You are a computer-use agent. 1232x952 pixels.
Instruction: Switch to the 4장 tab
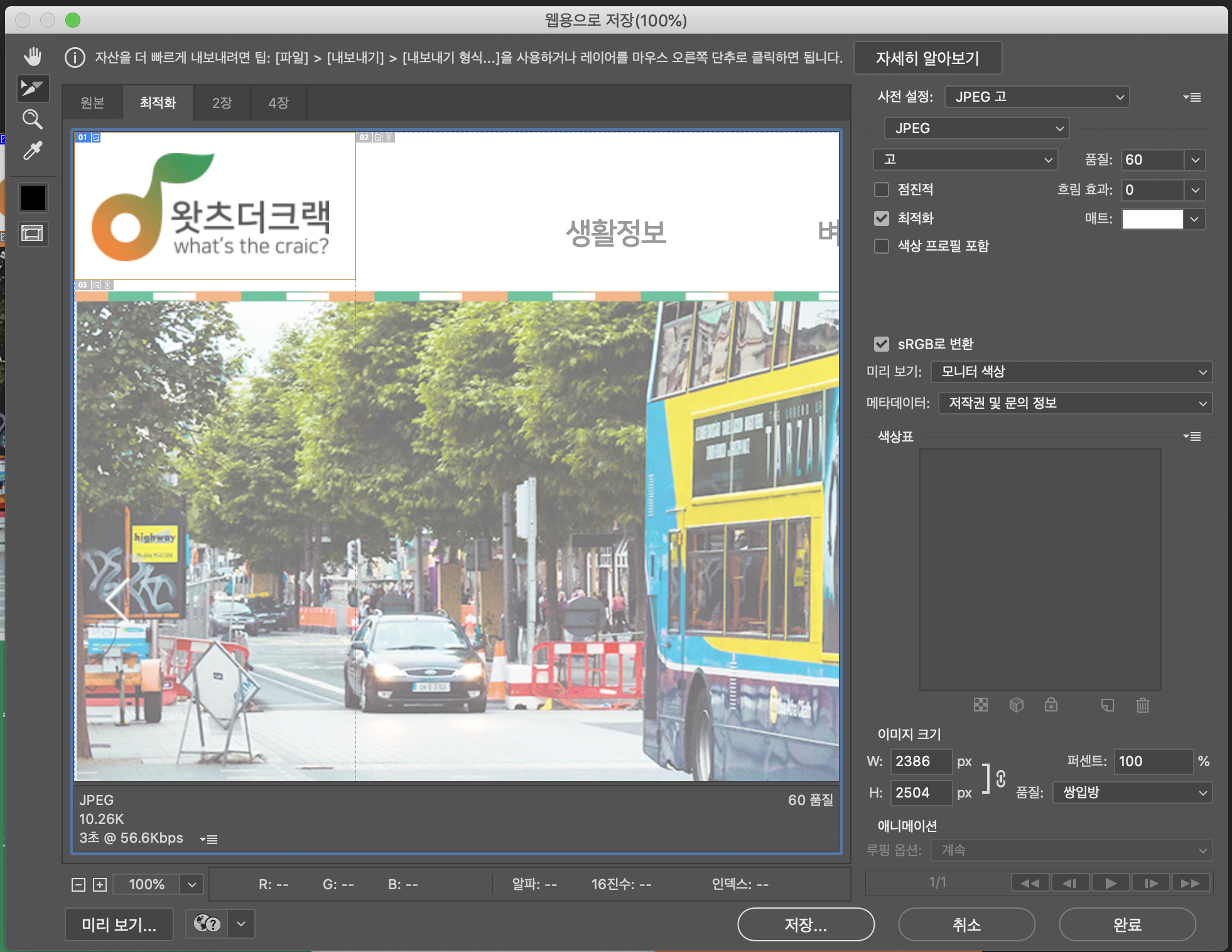278,102
